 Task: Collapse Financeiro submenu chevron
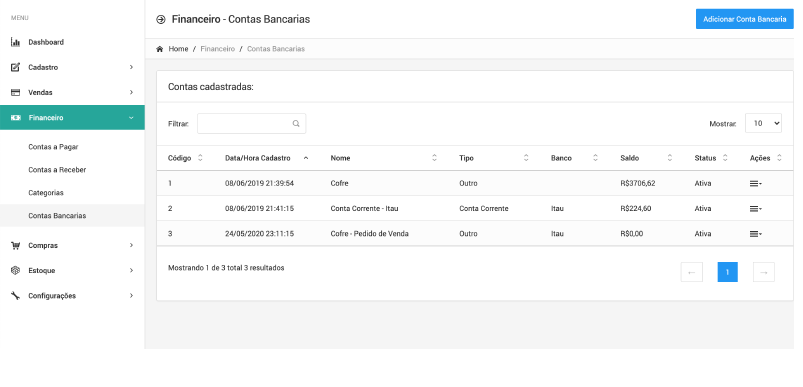point(131,118)
